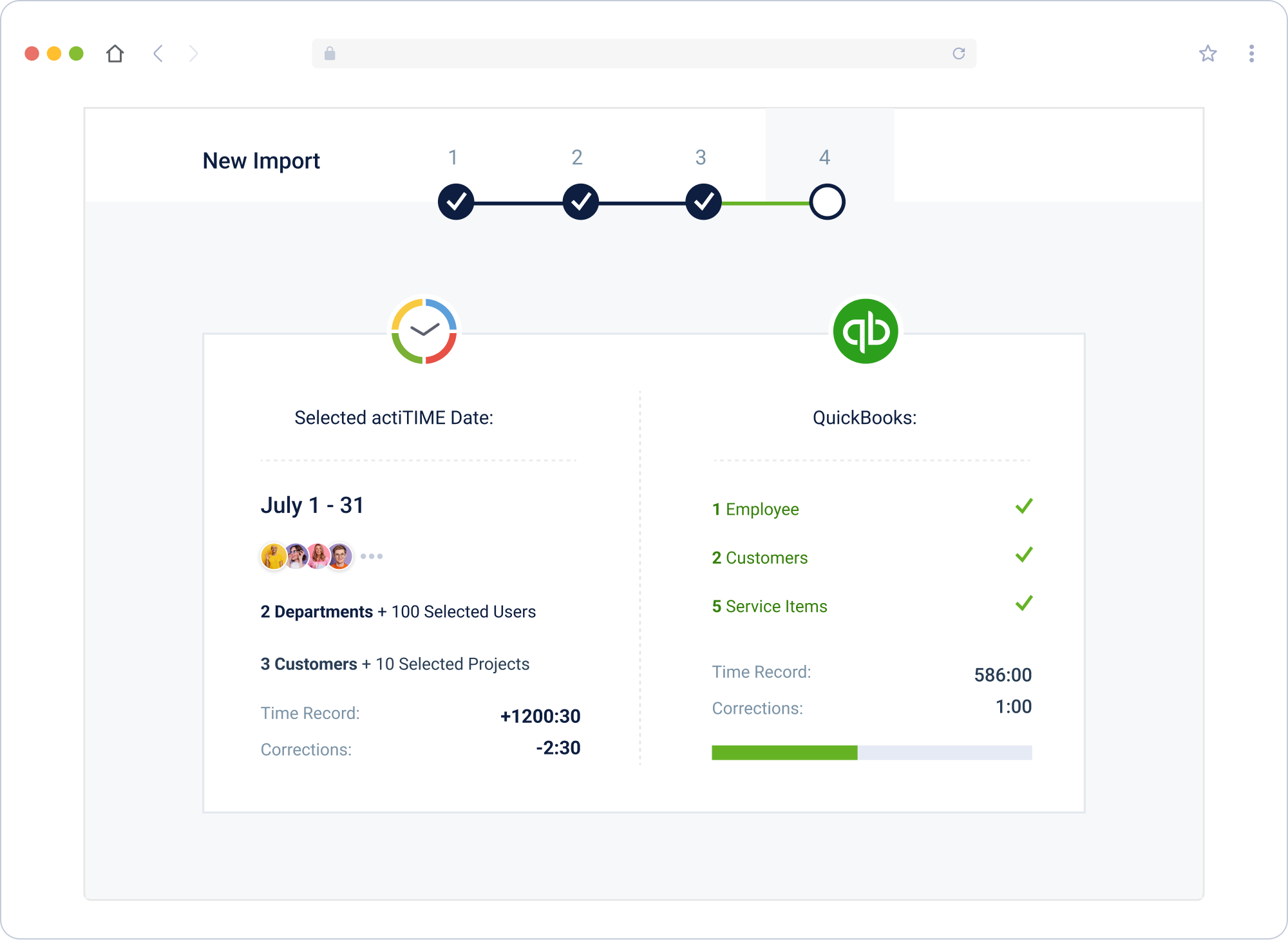Click the step number 4 label

click(x=825, y=157)
